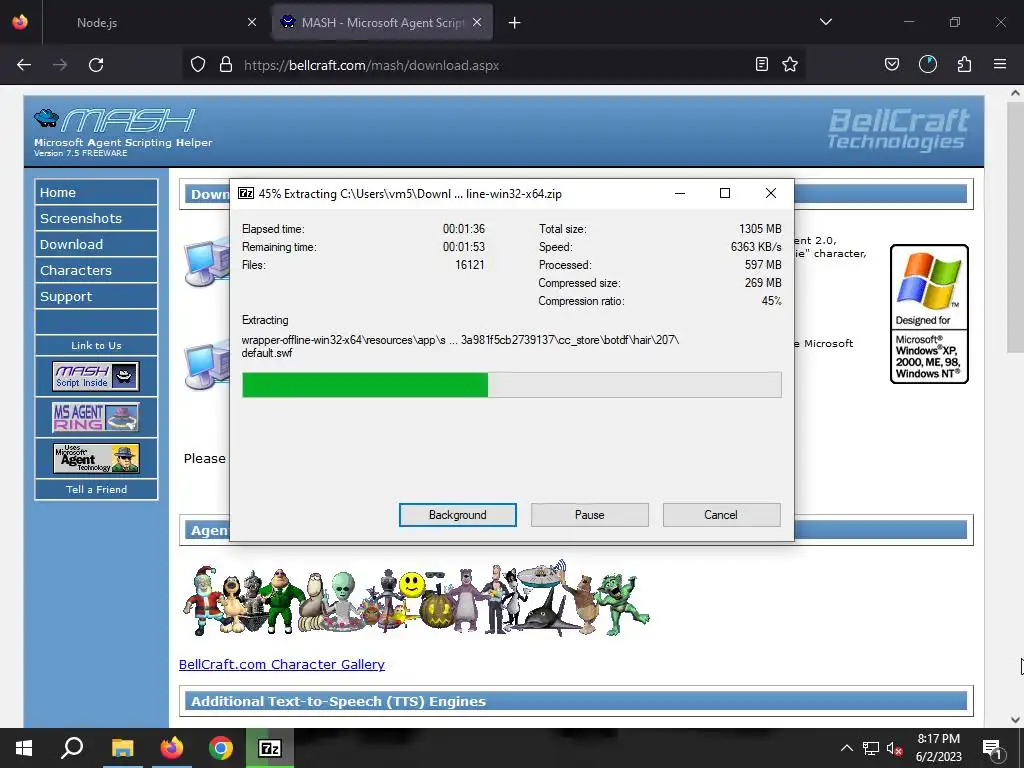
Task: Close the Node.js tab
Action: point(252,23)
